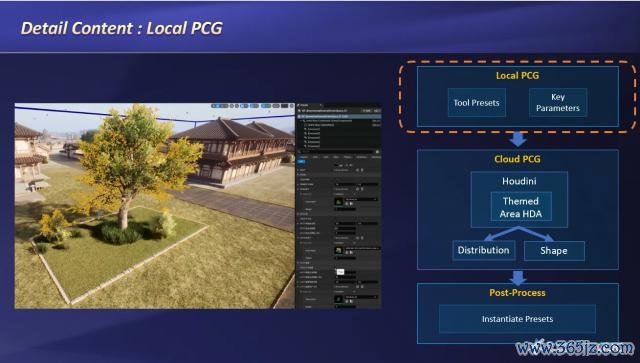Click the bottom asset thumbnail in details panel
This screenshot has width=640, height=363.
point(339,299)
